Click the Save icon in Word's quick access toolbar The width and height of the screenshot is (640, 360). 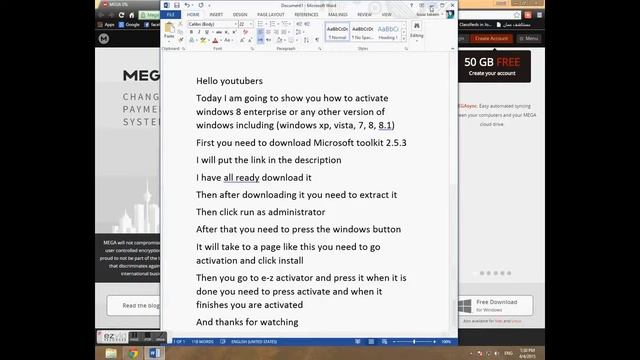pyautogui.click(x=177, y=5)
